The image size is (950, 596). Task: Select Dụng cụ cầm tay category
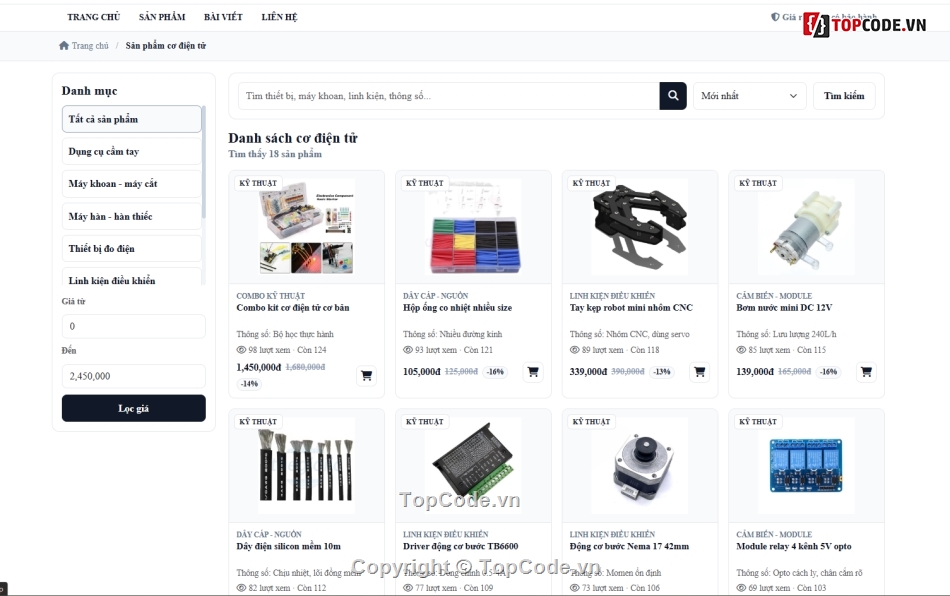click(x=131, y=151)
